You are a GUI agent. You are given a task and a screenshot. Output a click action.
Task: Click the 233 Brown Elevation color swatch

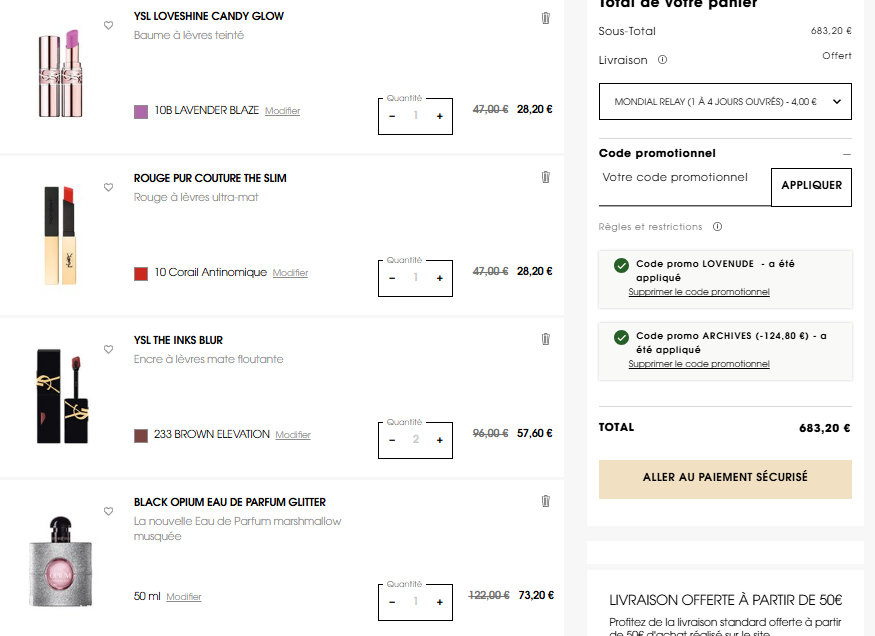141,435
